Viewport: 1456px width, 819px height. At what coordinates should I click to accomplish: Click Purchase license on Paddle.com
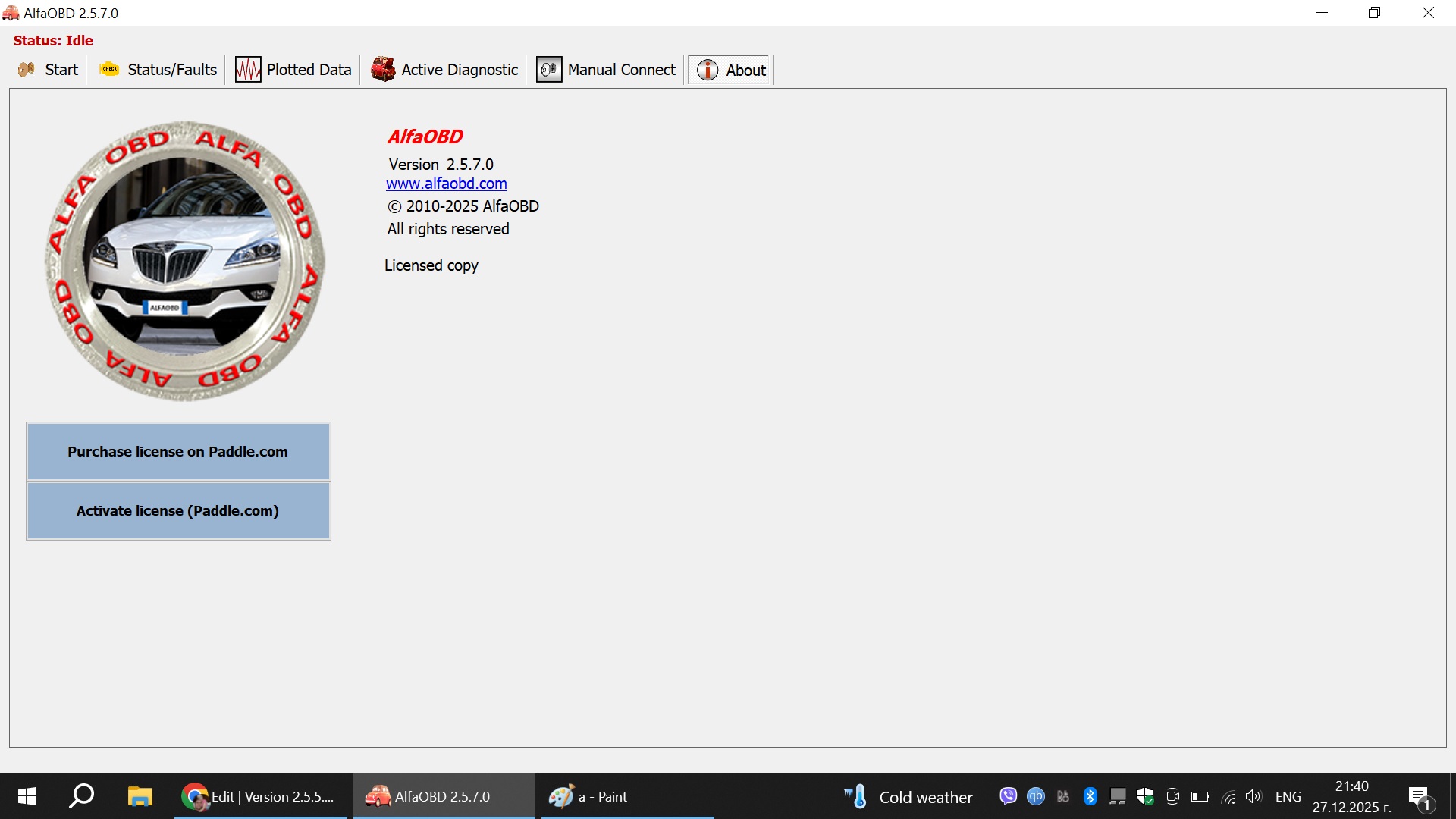click(177, 451)
